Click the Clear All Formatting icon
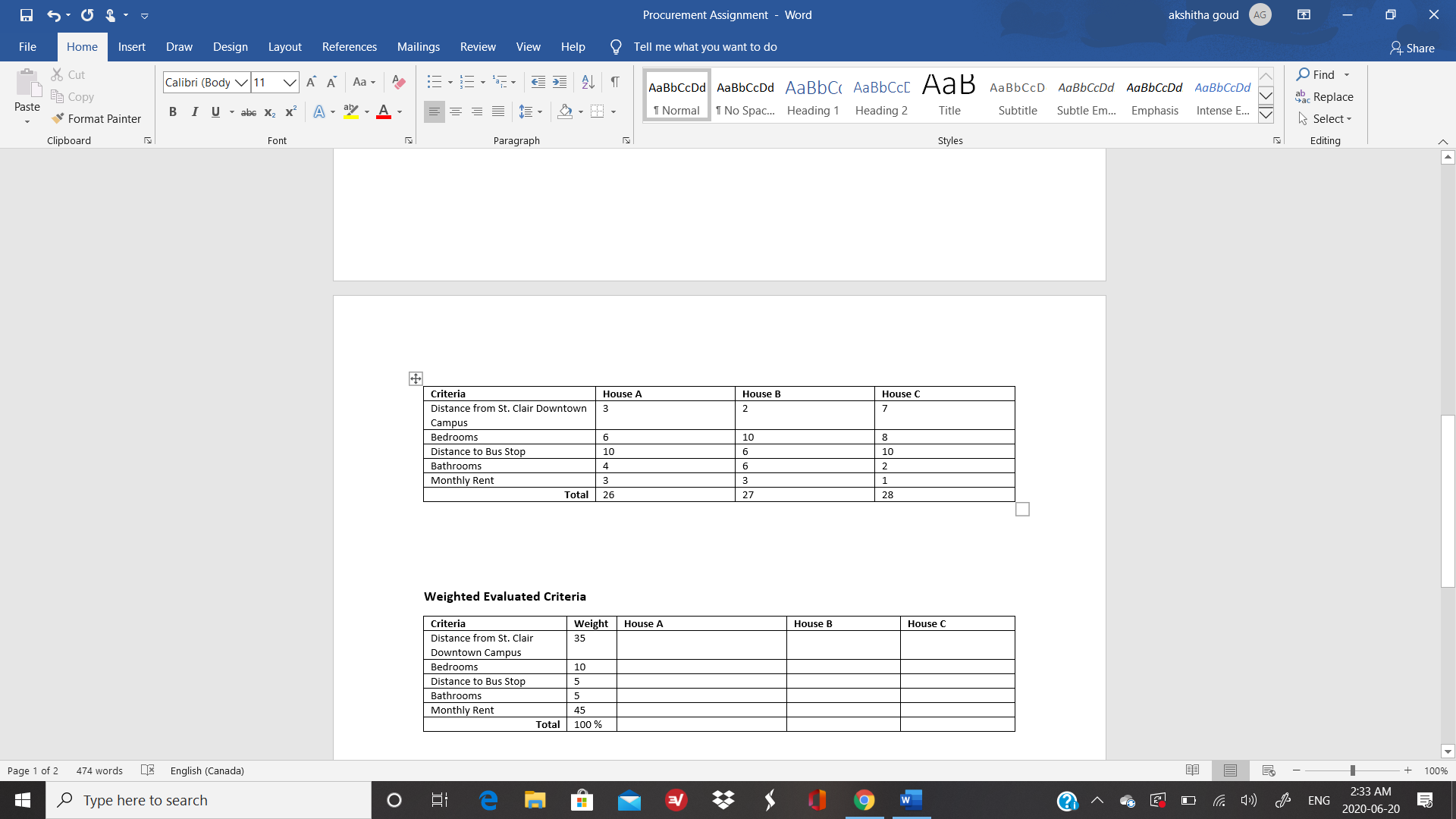This screenshot has width=1456, height=819. [399, 82]
